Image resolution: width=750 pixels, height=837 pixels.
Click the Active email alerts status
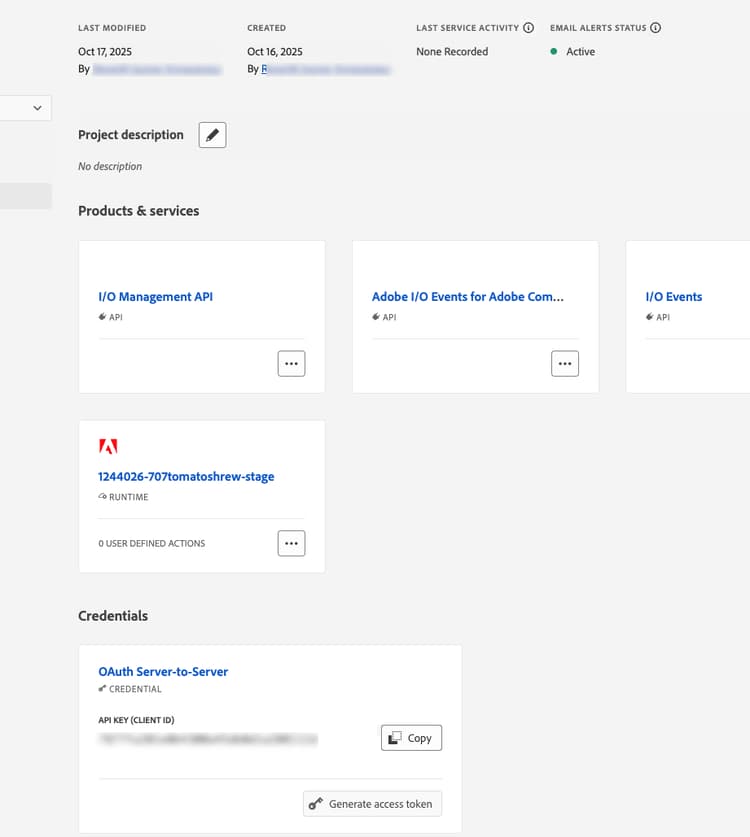click(x=580, y=52)
